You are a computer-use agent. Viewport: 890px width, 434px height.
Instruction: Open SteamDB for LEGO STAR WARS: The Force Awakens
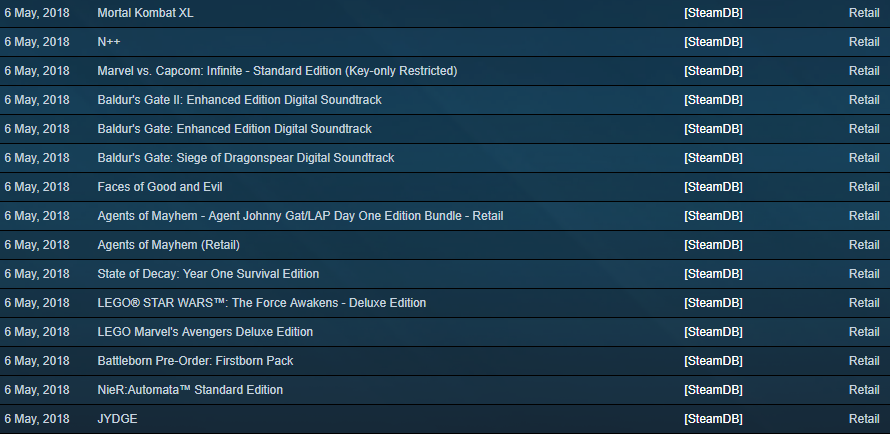click(x=713, y=302)
